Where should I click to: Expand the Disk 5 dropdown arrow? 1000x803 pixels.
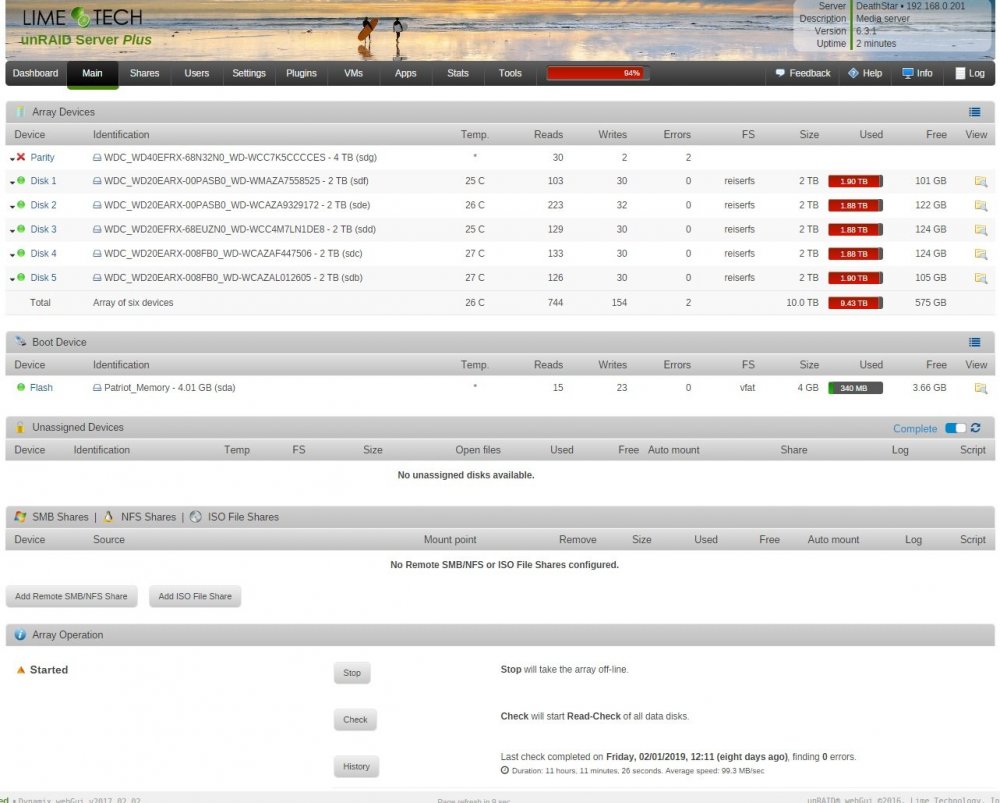pyautogui.click(x=12, y=279)
